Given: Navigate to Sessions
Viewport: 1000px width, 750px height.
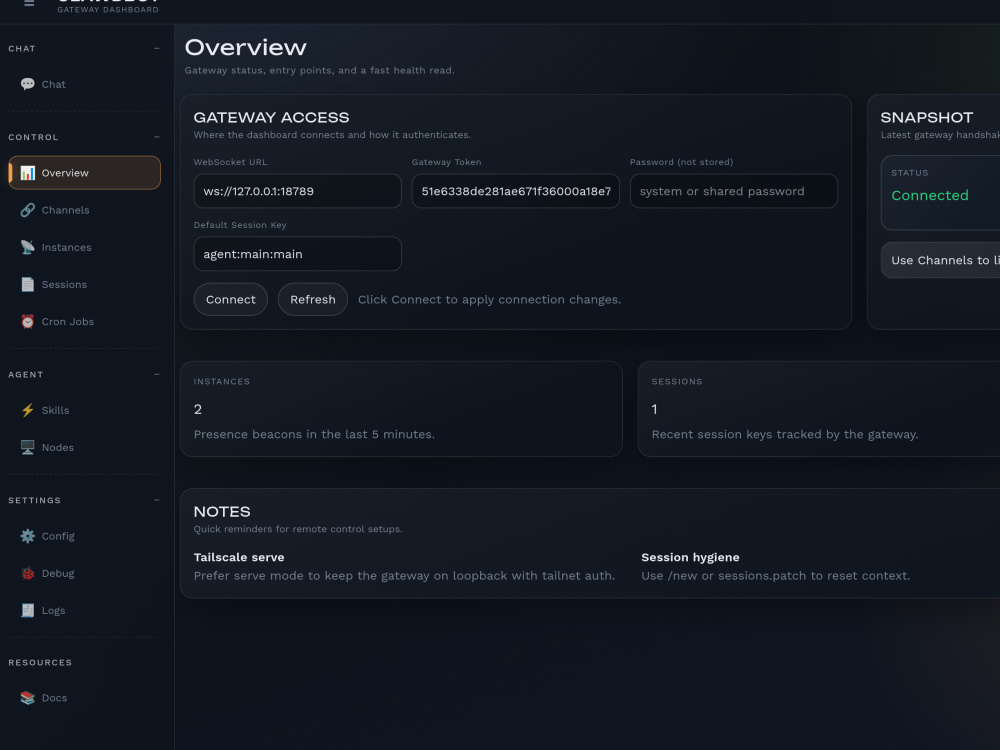Looking at the screenshot, I should [x=84, y=284].
